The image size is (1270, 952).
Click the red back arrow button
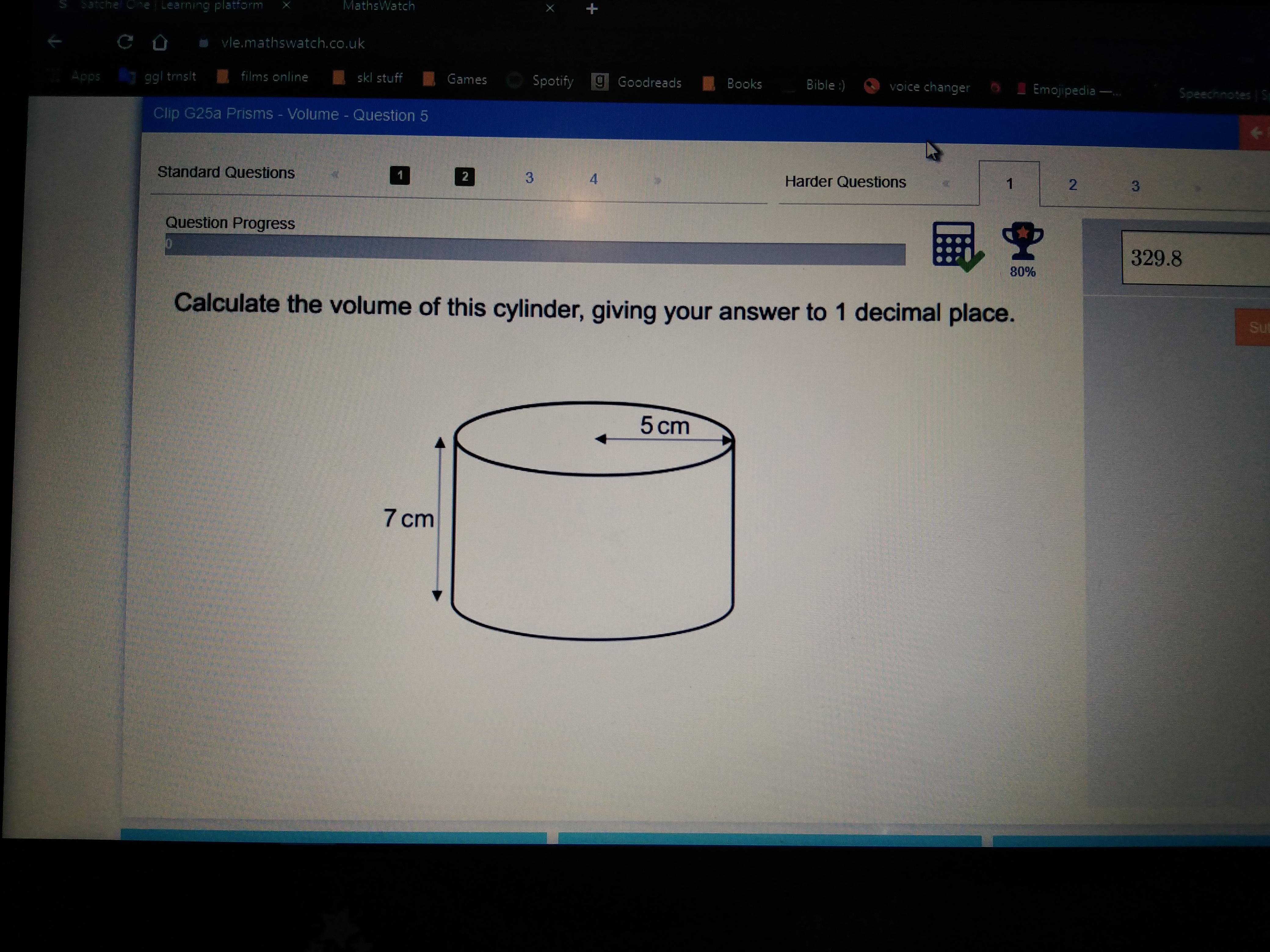pyautogui.click(x=1256, y=133)
